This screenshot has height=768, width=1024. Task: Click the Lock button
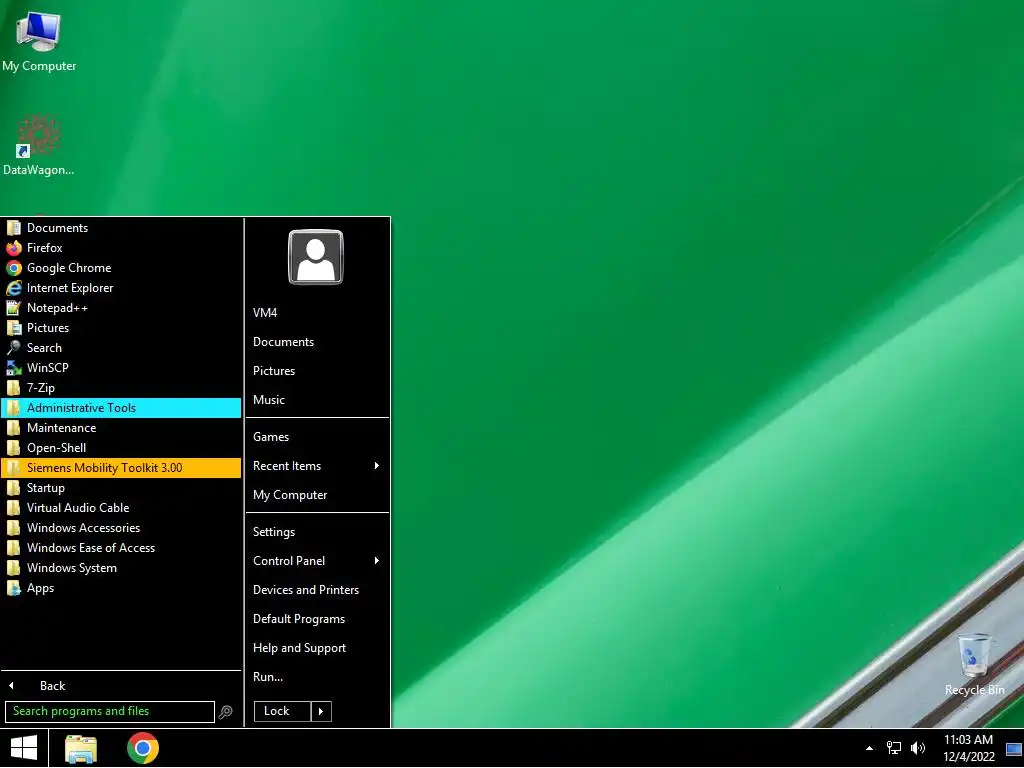click(282, 712)
